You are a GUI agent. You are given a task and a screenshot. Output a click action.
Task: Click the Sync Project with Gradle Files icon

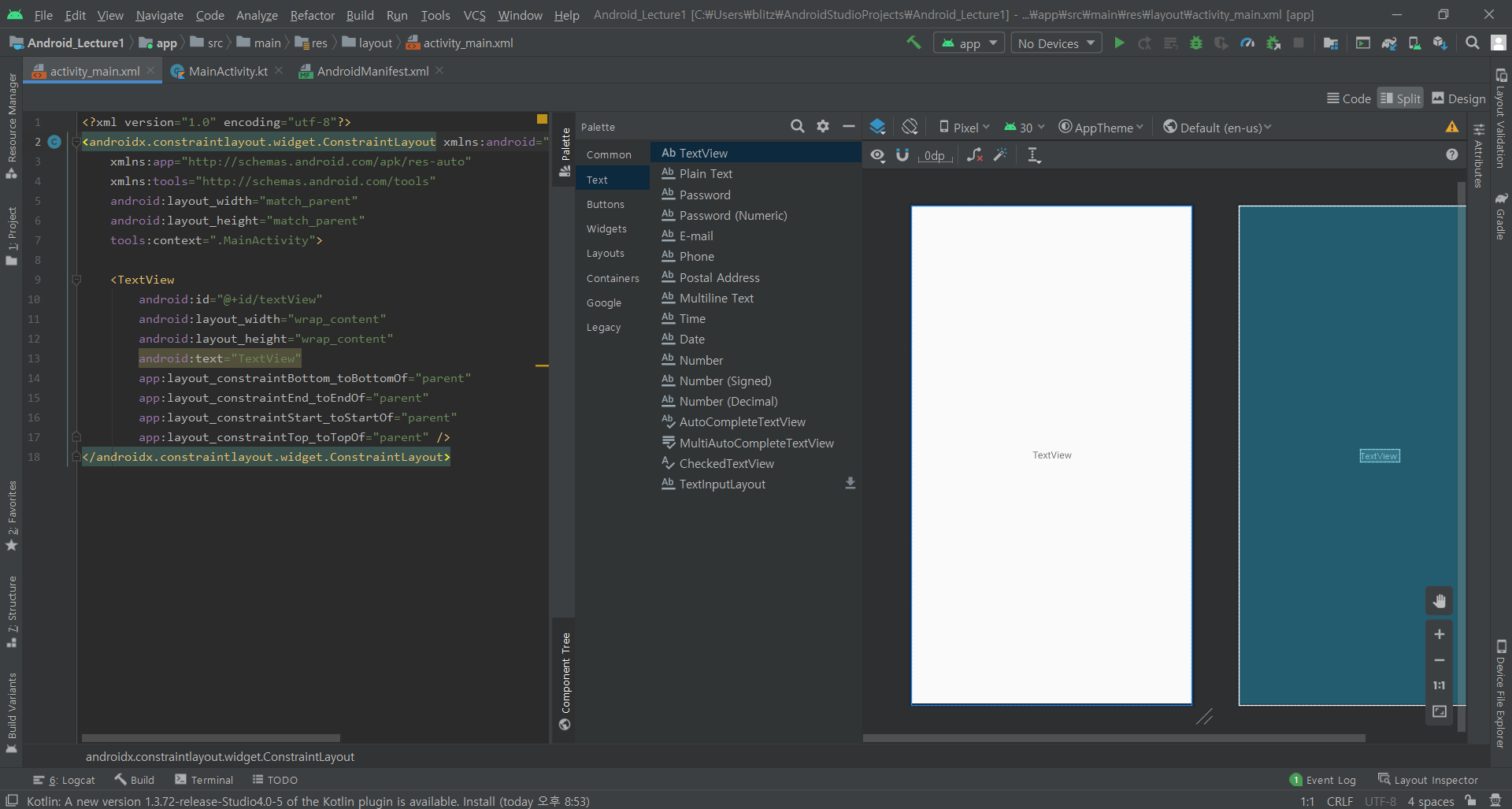tap(1389, 43)
